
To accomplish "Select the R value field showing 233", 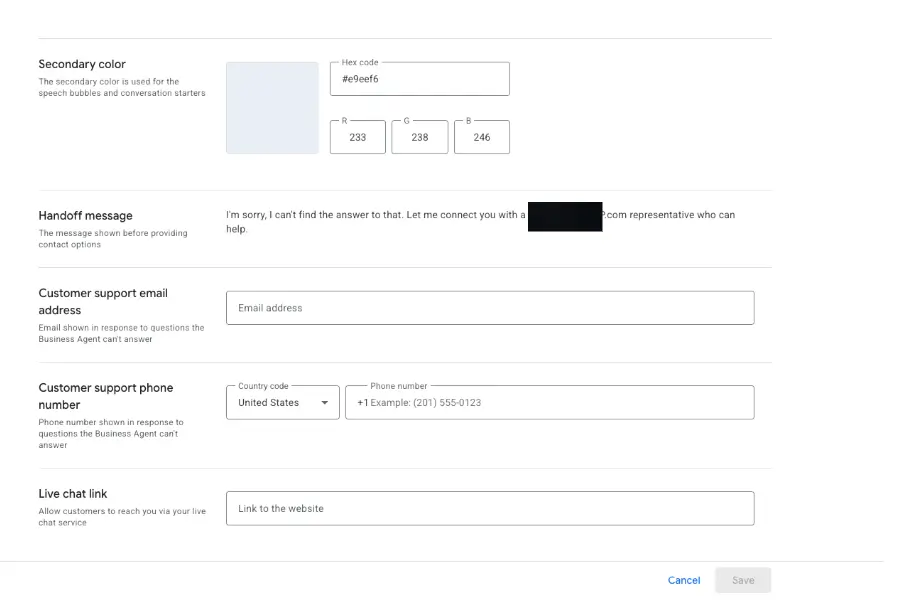I will click(357, 137).
